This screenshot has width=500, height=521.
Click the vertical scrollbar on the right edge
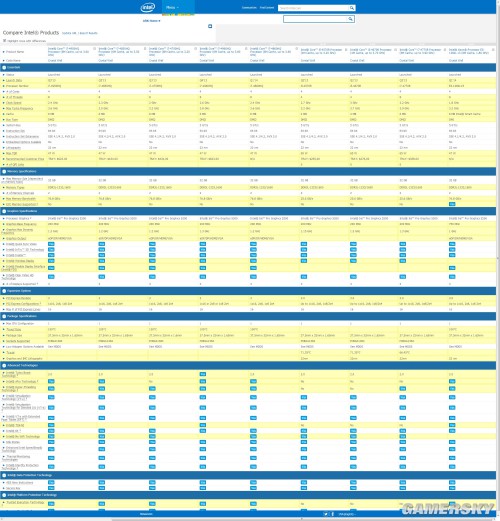tap(498, 258)
